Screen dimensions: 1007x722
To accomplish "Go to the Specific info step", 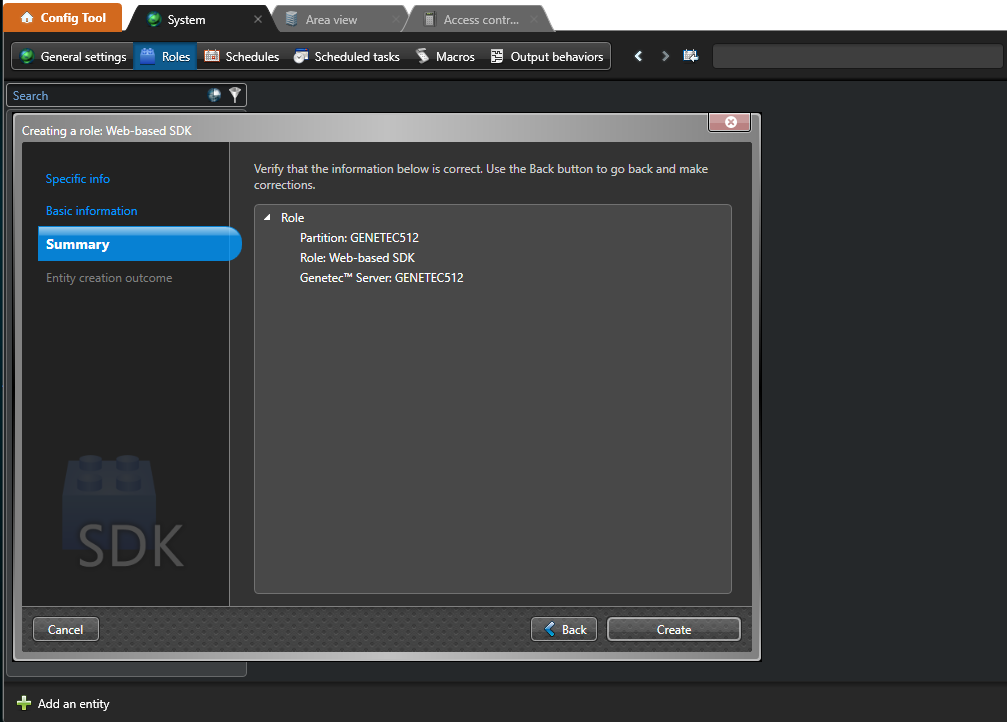I will 78,179.
